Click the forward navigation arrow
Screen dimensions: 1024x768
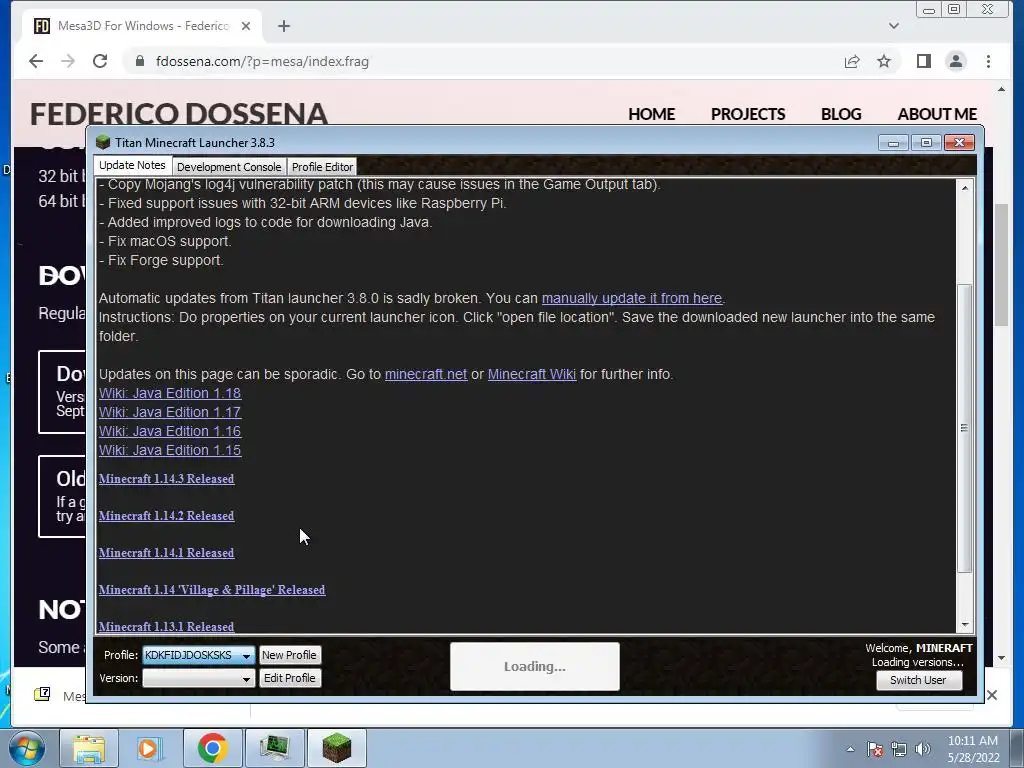[68, 61]
